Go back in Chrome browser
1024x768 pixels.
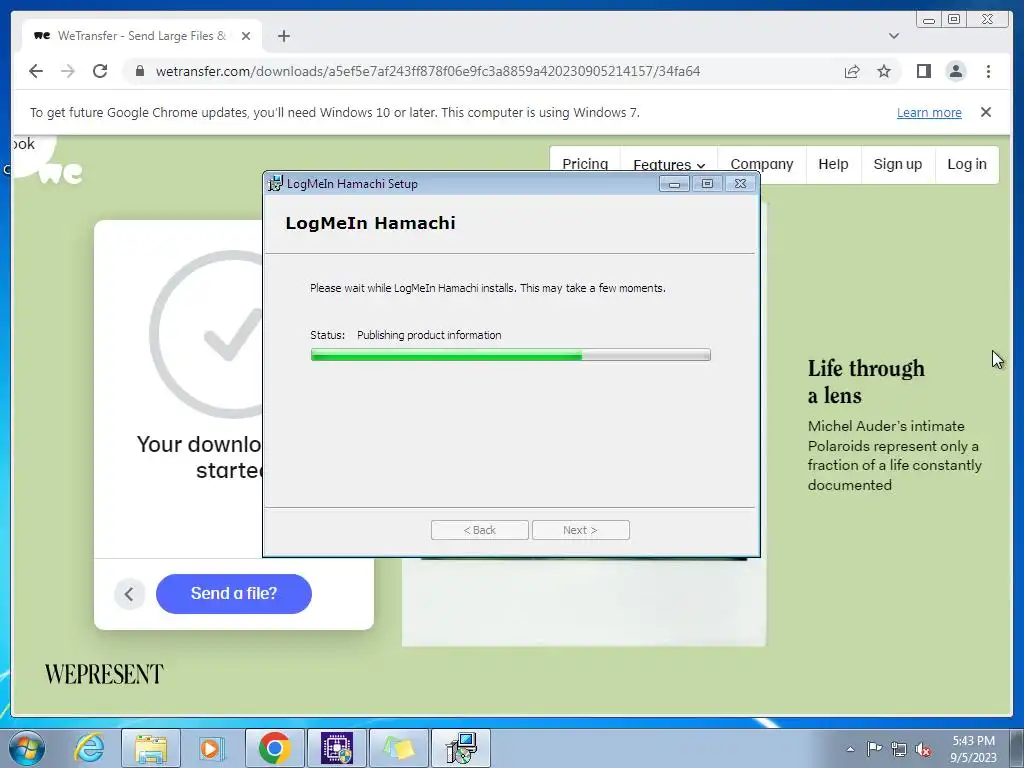point(36,71)
